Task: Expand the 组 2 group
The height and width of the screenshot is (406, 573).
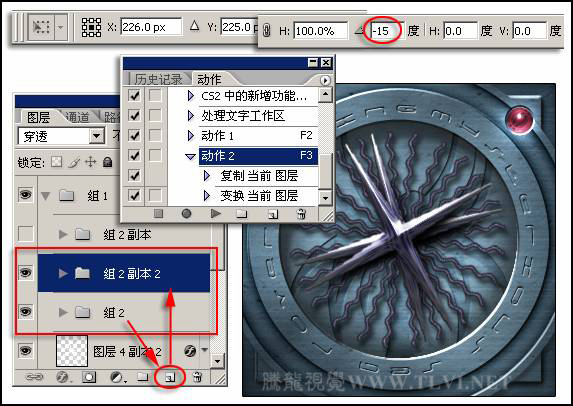Action: pos(63,312)
